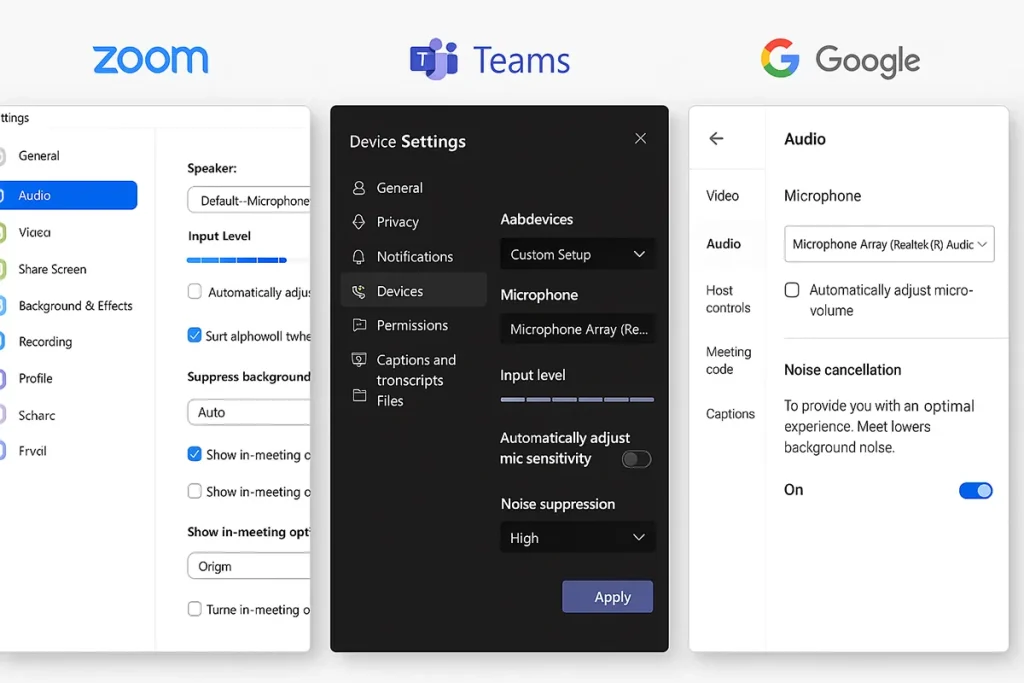Open the Zoom Speaker Default--Microphone dropdown
Viewport: 1024px width, 683px height.
tap(249, 200)
